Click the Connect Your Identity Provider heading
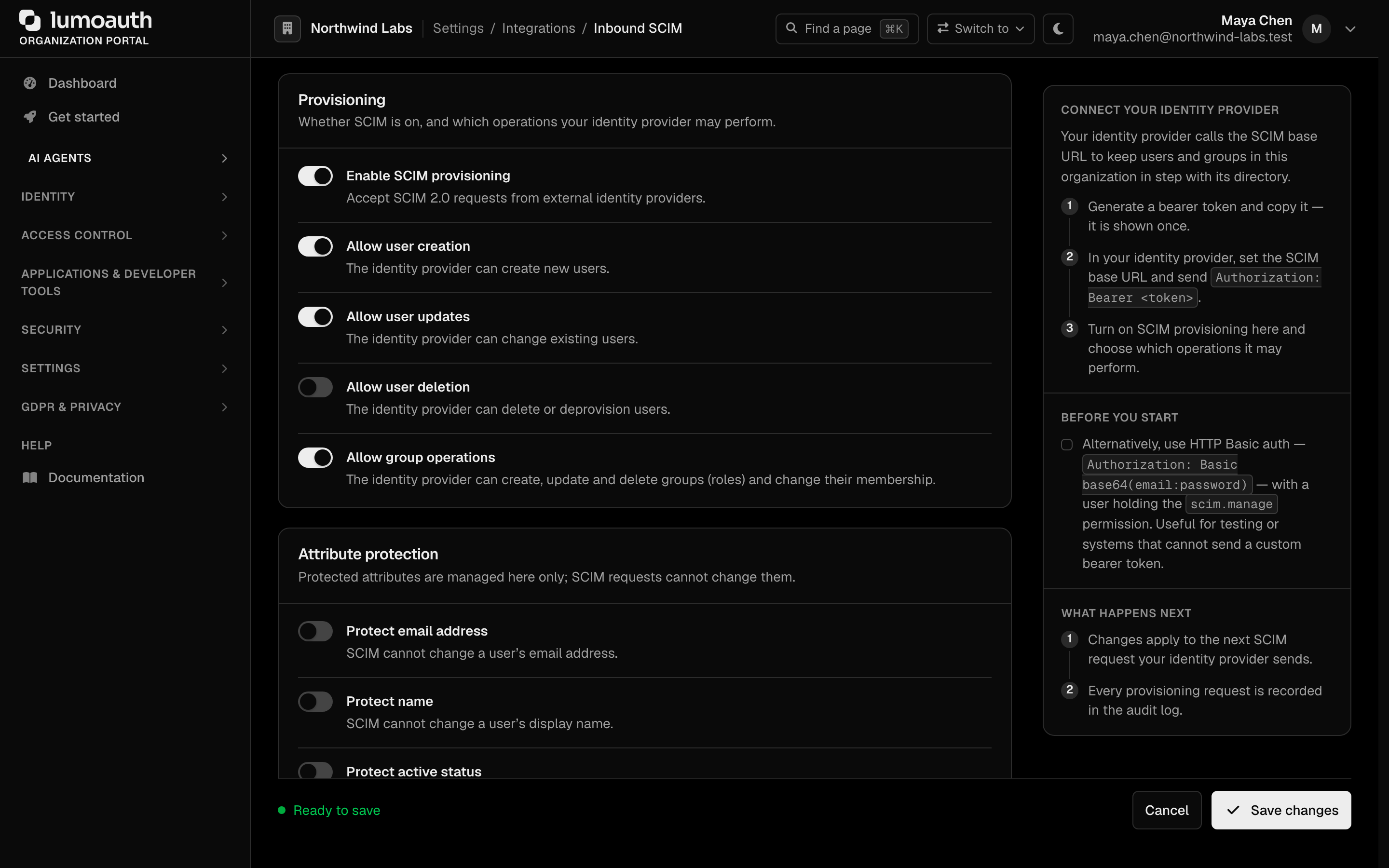1389x868 pixels. pyautogui.click(x=1169, y=109)
